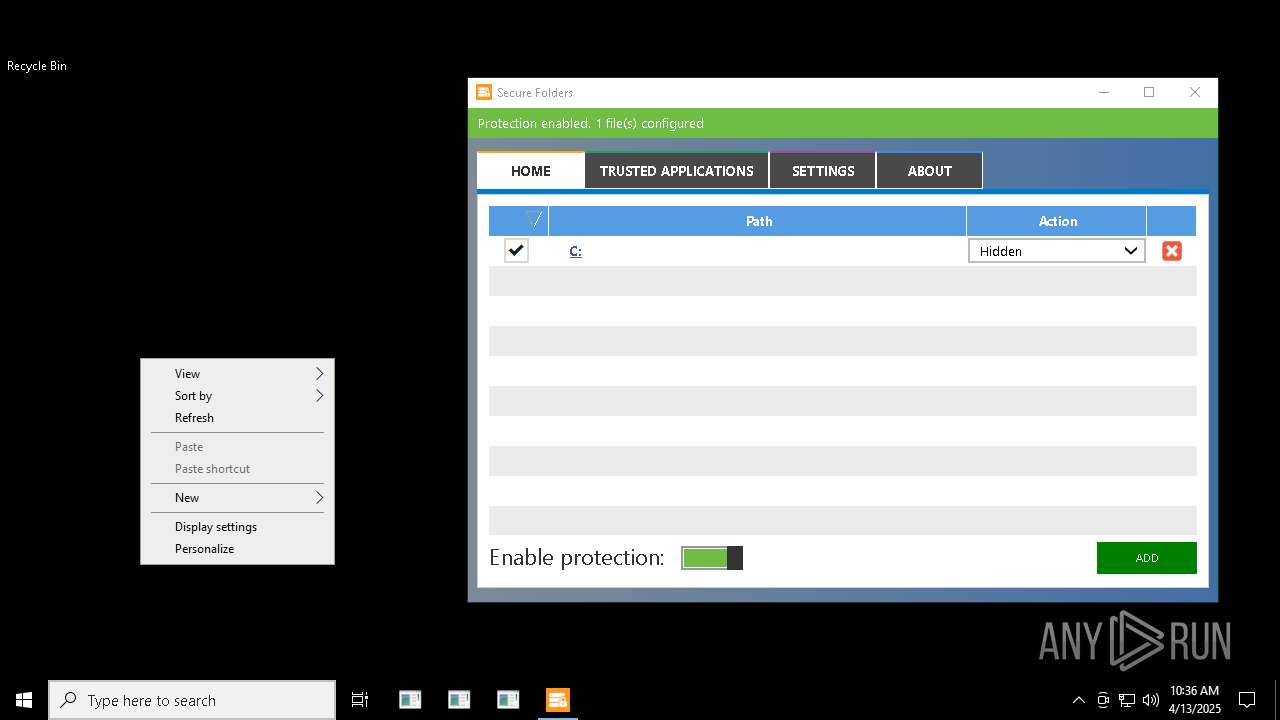Choose Refresh in context menu

[237, 418]
